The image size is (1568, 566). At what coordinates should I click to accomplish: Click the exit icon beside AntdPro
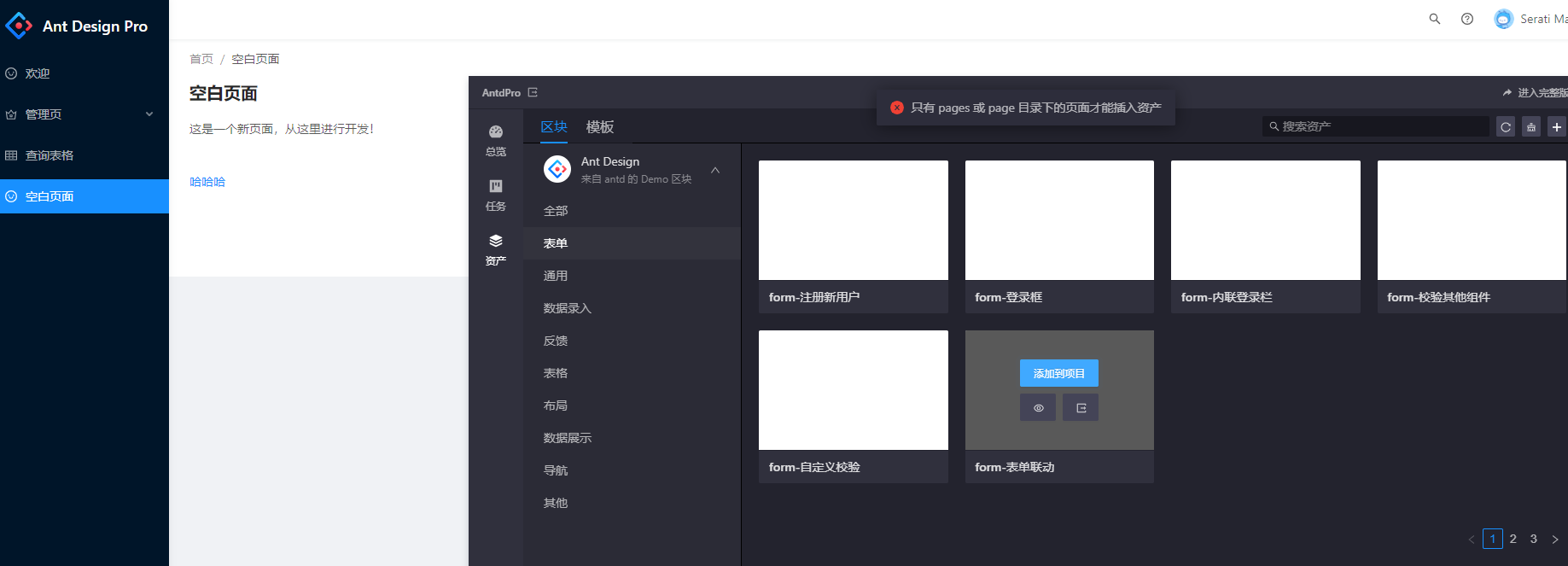point(533,92)
